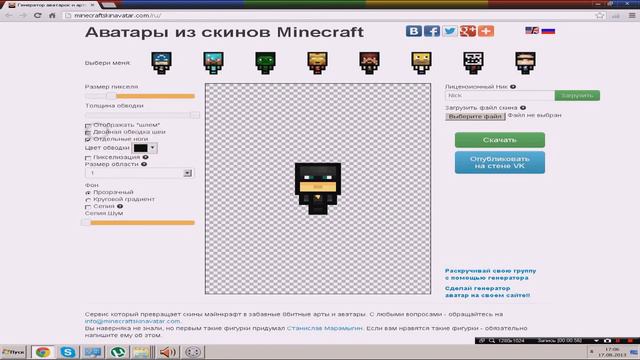Screen dimensions: 640x360
Task: Share via the Facebook icon
Action: point(431,31)
